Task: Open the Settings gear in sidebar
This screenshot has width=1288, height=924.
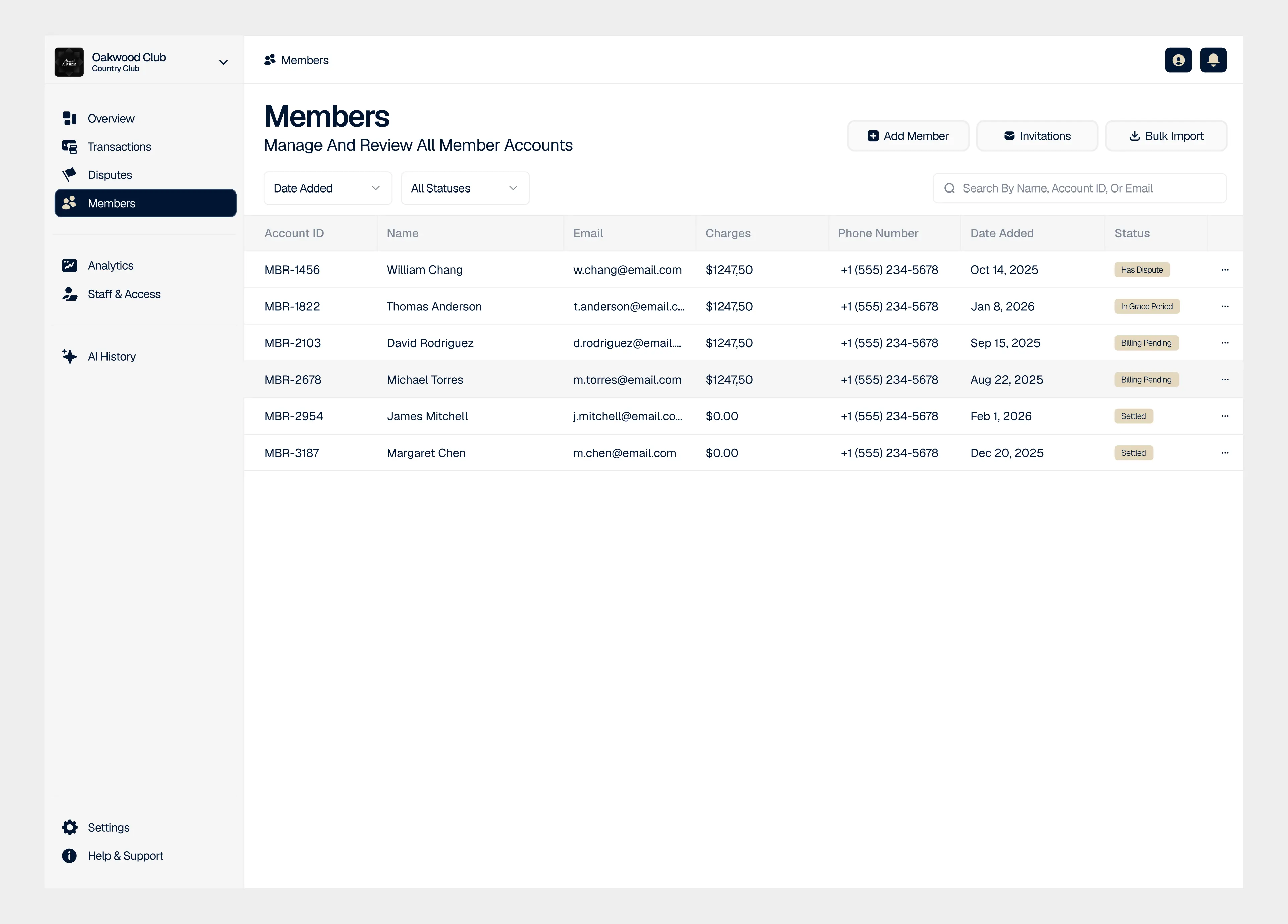Action: (x=69, y=827)
